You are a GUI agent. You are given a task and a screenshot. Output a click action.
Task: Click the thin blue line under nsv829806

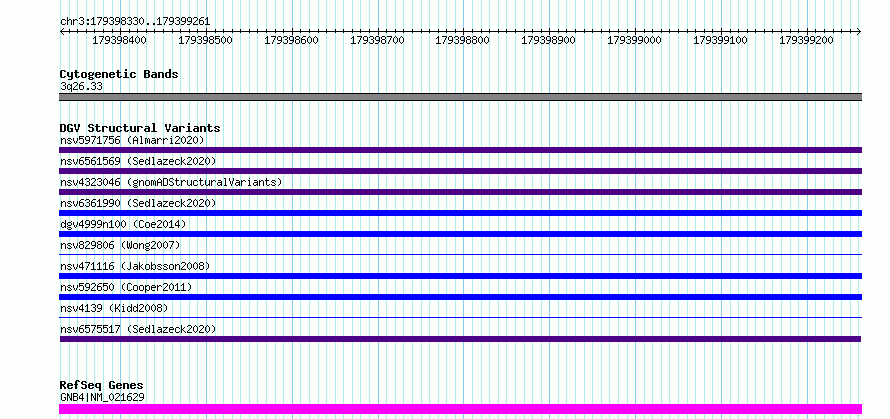(x=460, y=255)
